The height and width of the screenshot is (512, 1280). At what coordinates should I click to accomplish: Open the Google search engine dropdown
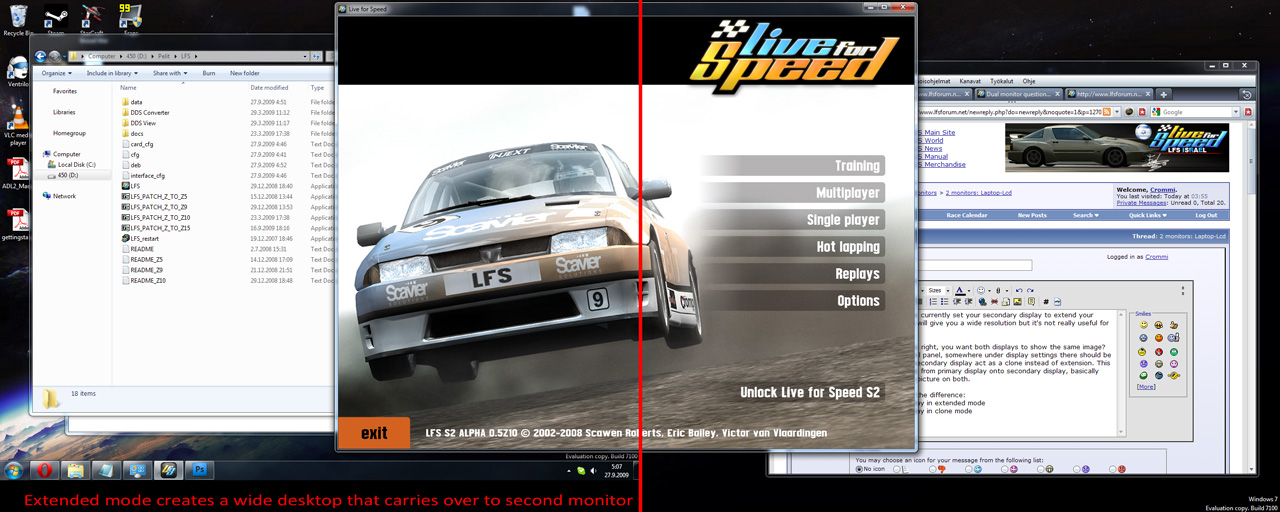(x=1235, y=112)
